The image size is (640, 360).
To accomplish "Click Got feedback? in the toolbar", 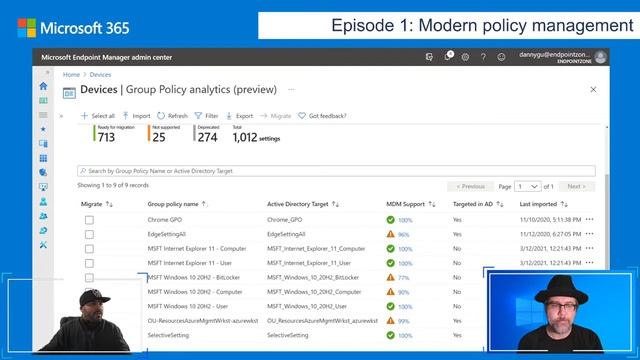I will pos(322,116).
